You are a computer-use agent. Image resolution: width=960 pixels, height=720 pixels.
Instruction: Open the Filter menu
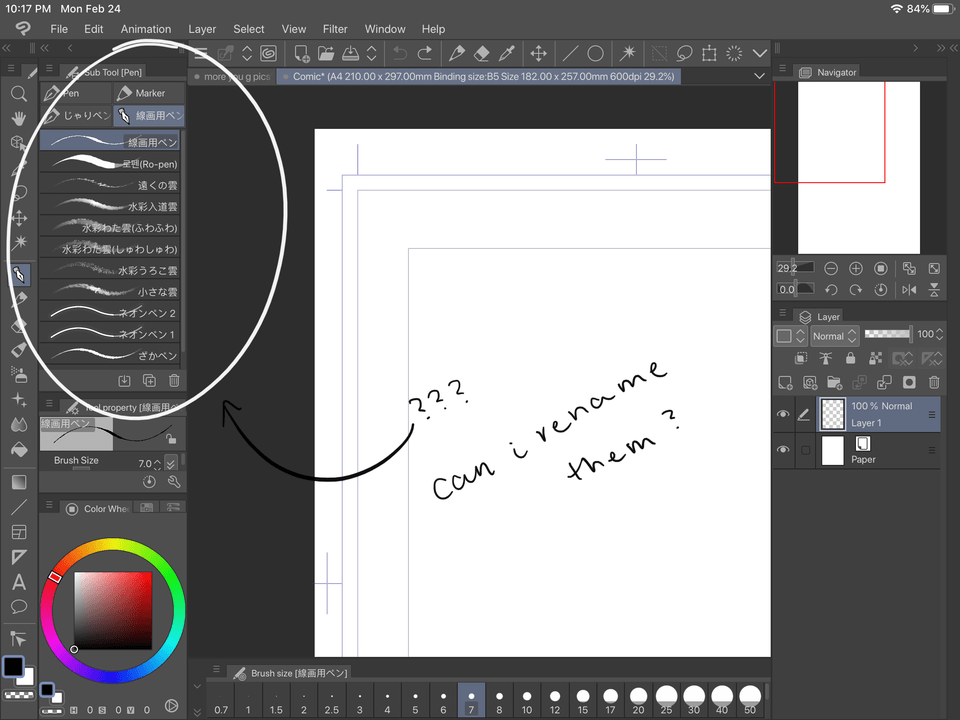point(335,29)
